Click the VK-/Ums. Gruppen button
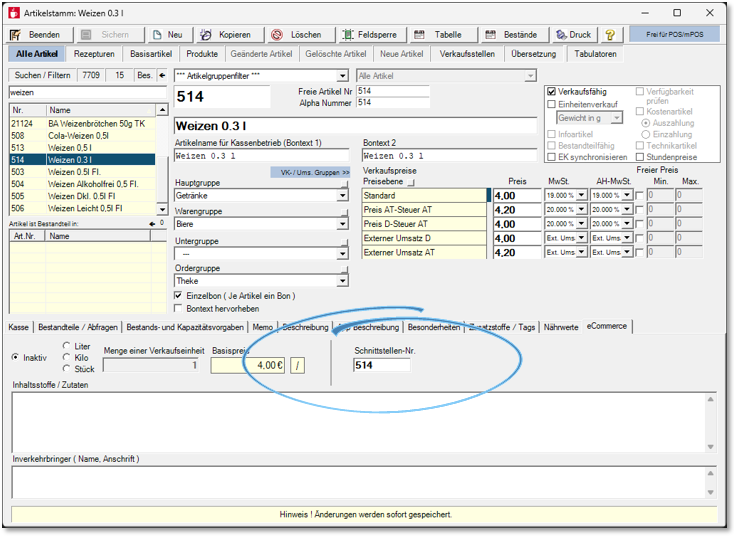 [x=311, y=172]
